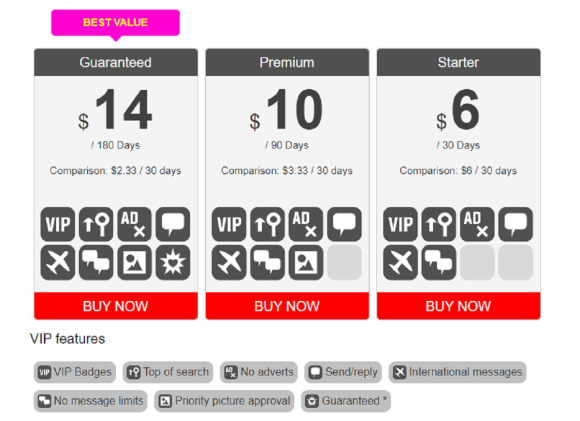Click the Guaranteed * feature tag

pyautogui.click(x=346, y=401)
